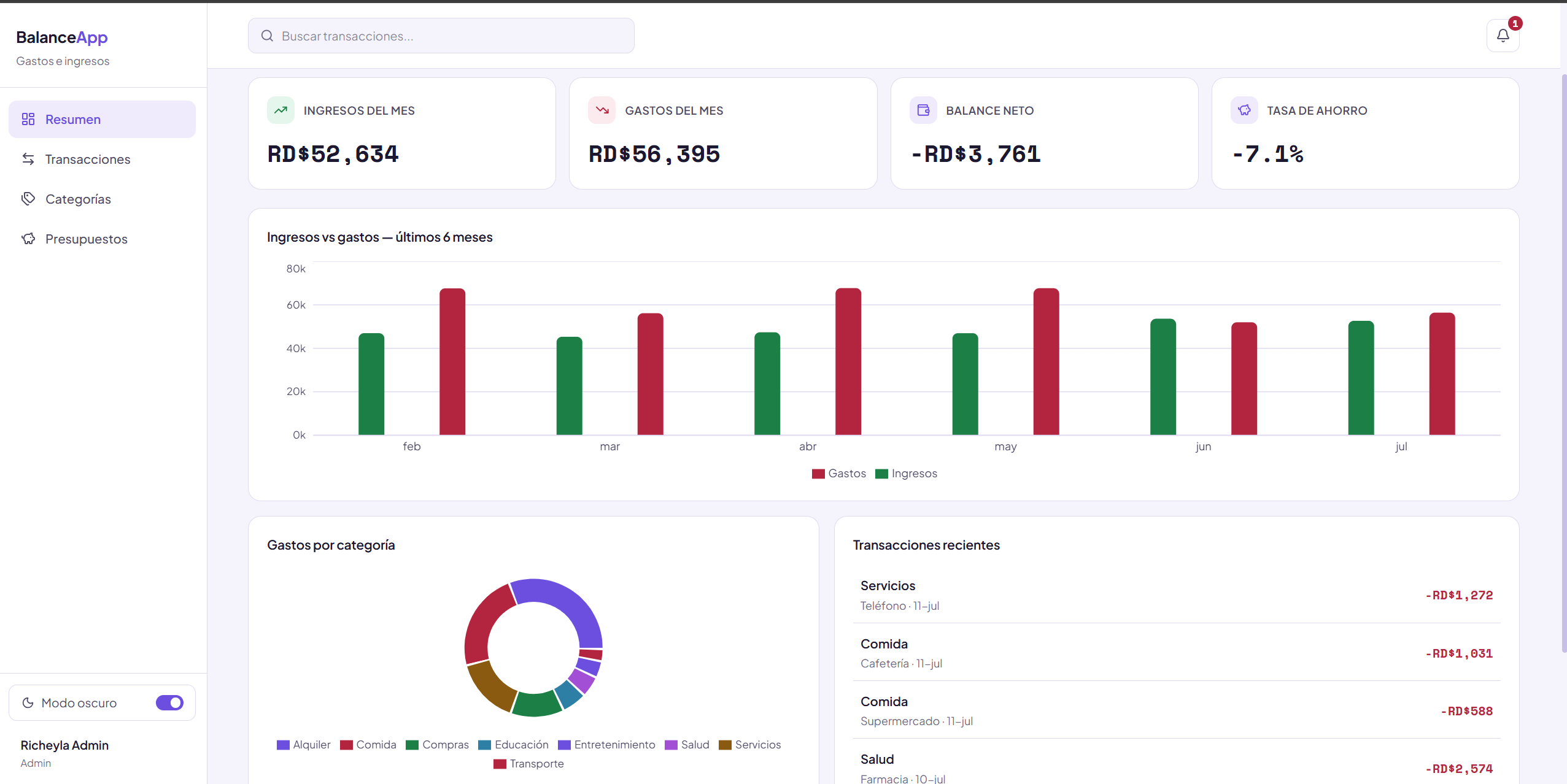
Task: Click the Gastos del mes trend-down icon
Action: pyautogui.click(x=602, y=110)
